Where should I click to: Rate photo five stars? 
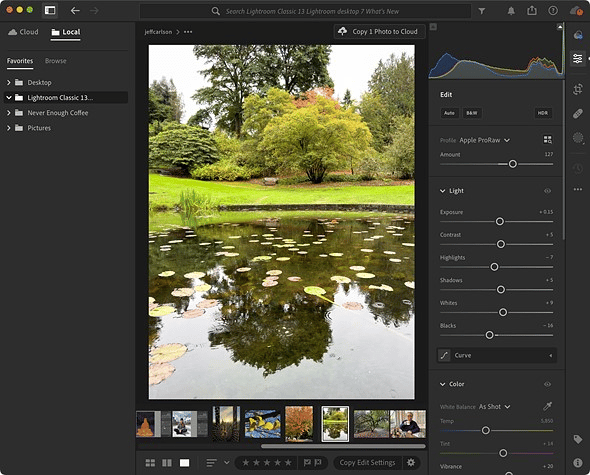[288, 463]
